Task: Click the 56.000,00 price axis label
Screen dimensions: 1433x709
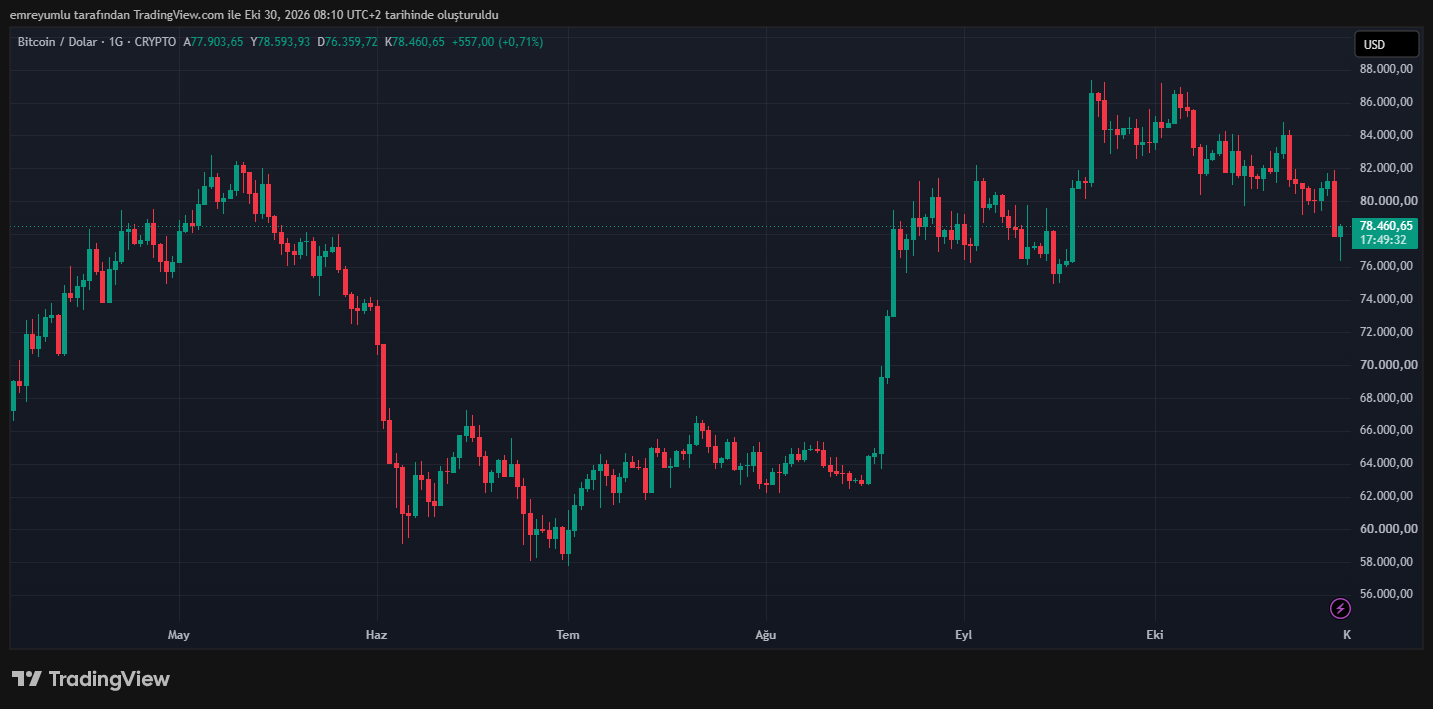Action: pyautogui.click(x=1385, y=594)
